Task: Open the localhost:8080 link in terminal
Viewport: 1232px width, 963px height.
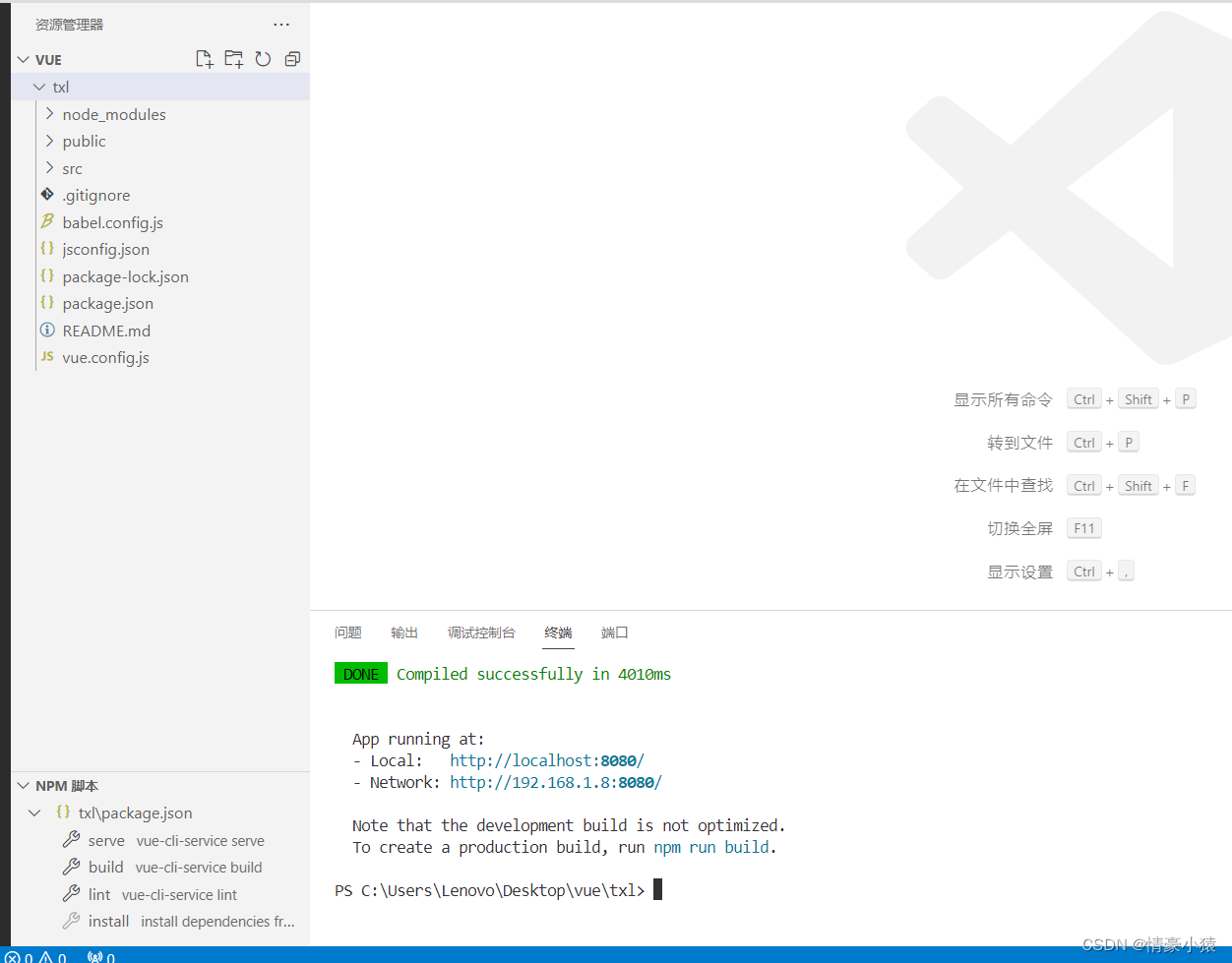Action: 546,760
